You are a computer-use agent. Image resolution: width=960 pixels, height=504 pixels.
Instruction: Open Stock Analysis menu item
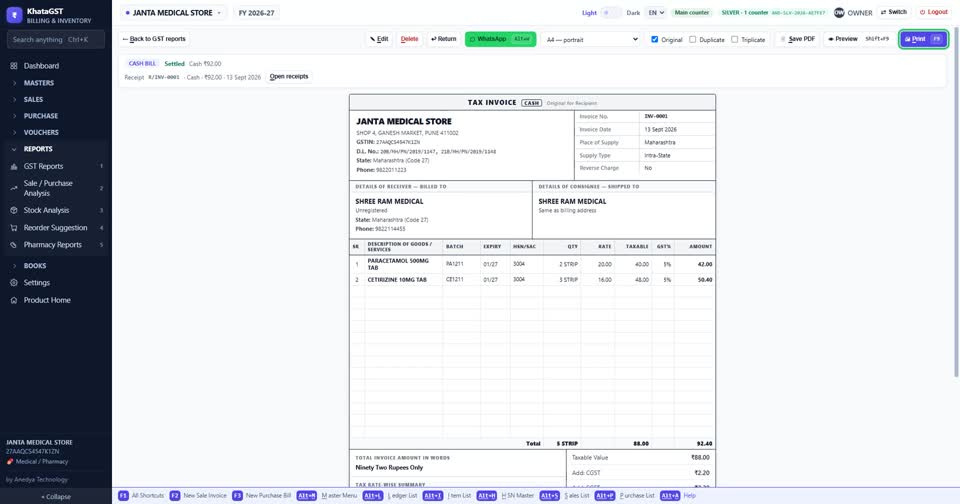tap(55, 210)
